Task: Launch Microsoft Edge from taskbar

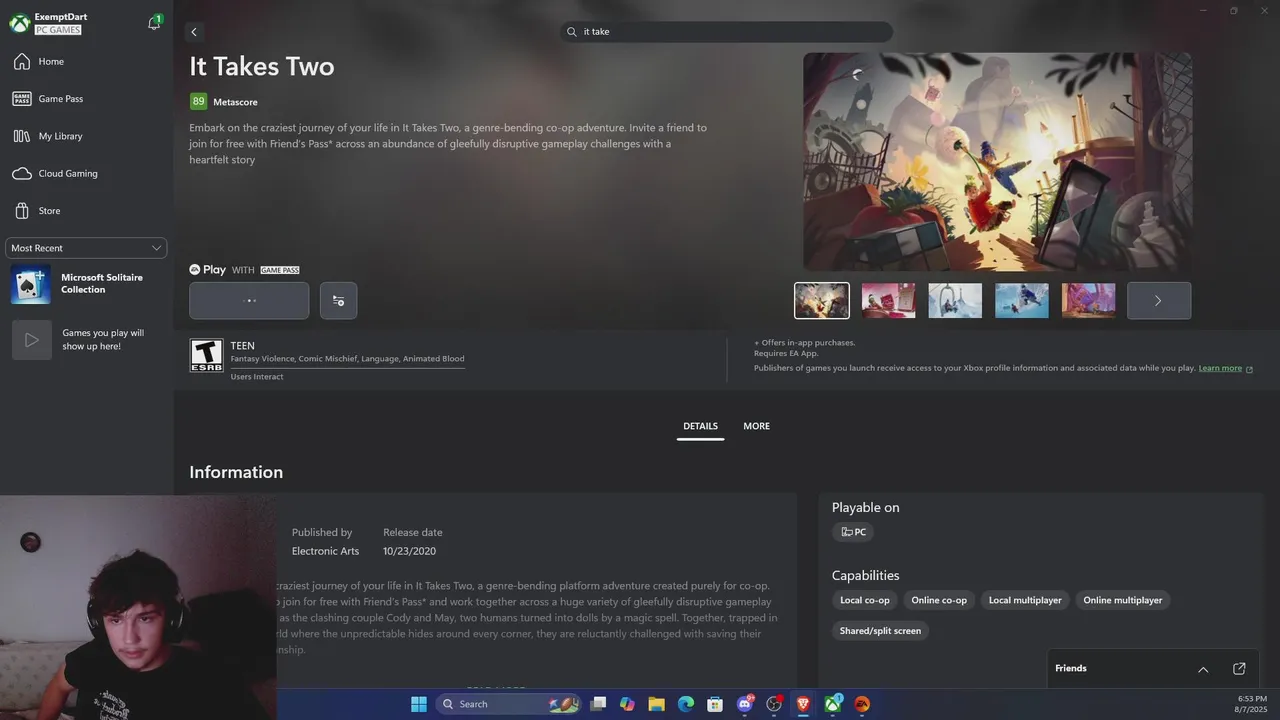Action: (686, 704)
